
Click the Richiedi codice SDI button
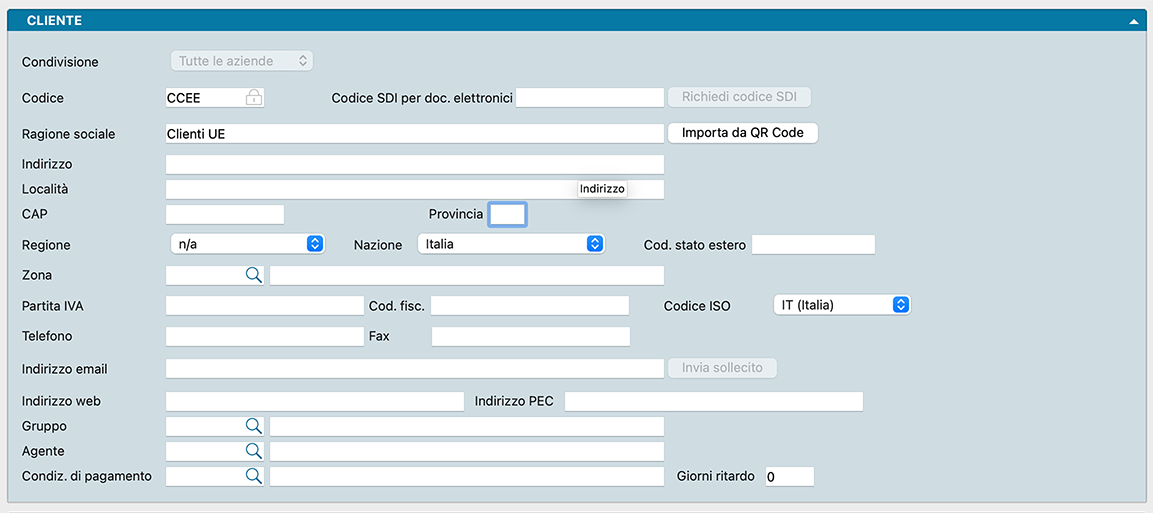pos(739,97)
